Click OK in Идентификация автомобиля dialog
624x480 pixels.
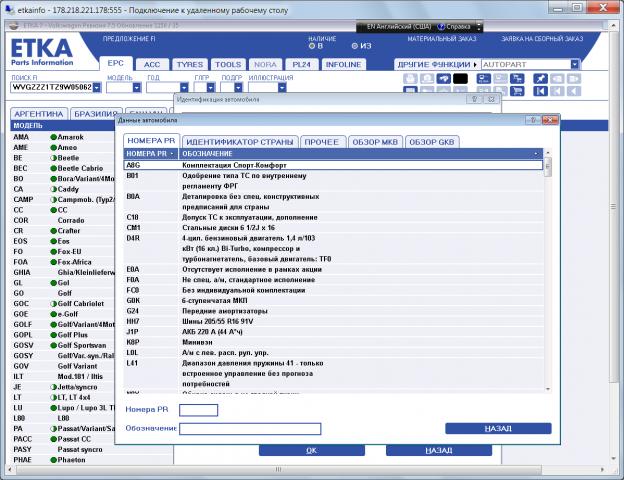(312, 451)
